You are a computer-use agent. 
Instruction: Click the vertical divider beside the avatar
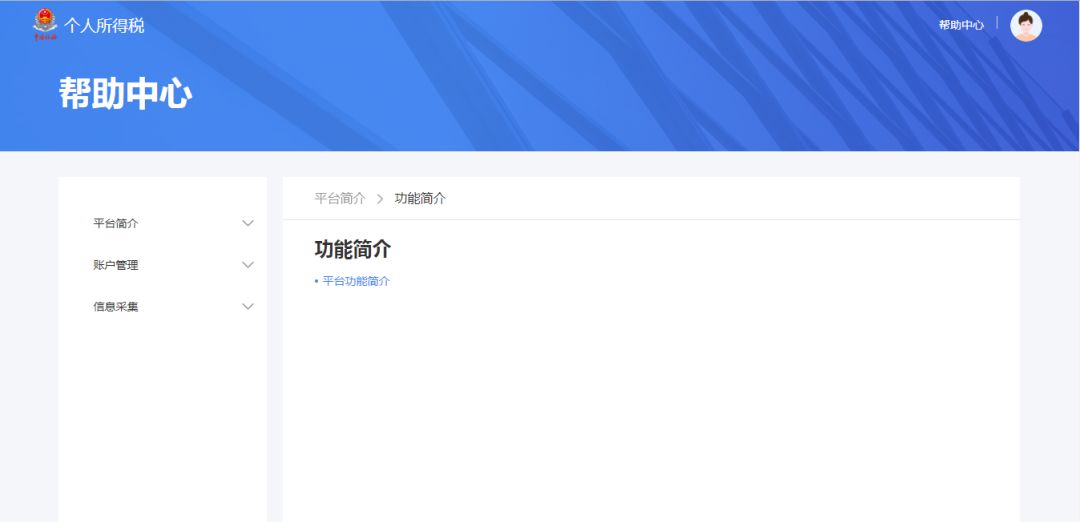pos(997,23)
